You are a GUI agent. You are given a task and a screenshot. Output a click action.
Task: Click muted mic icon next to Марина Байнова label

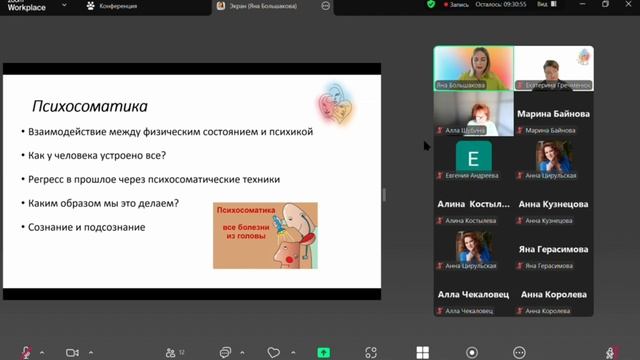pos(520,131)
